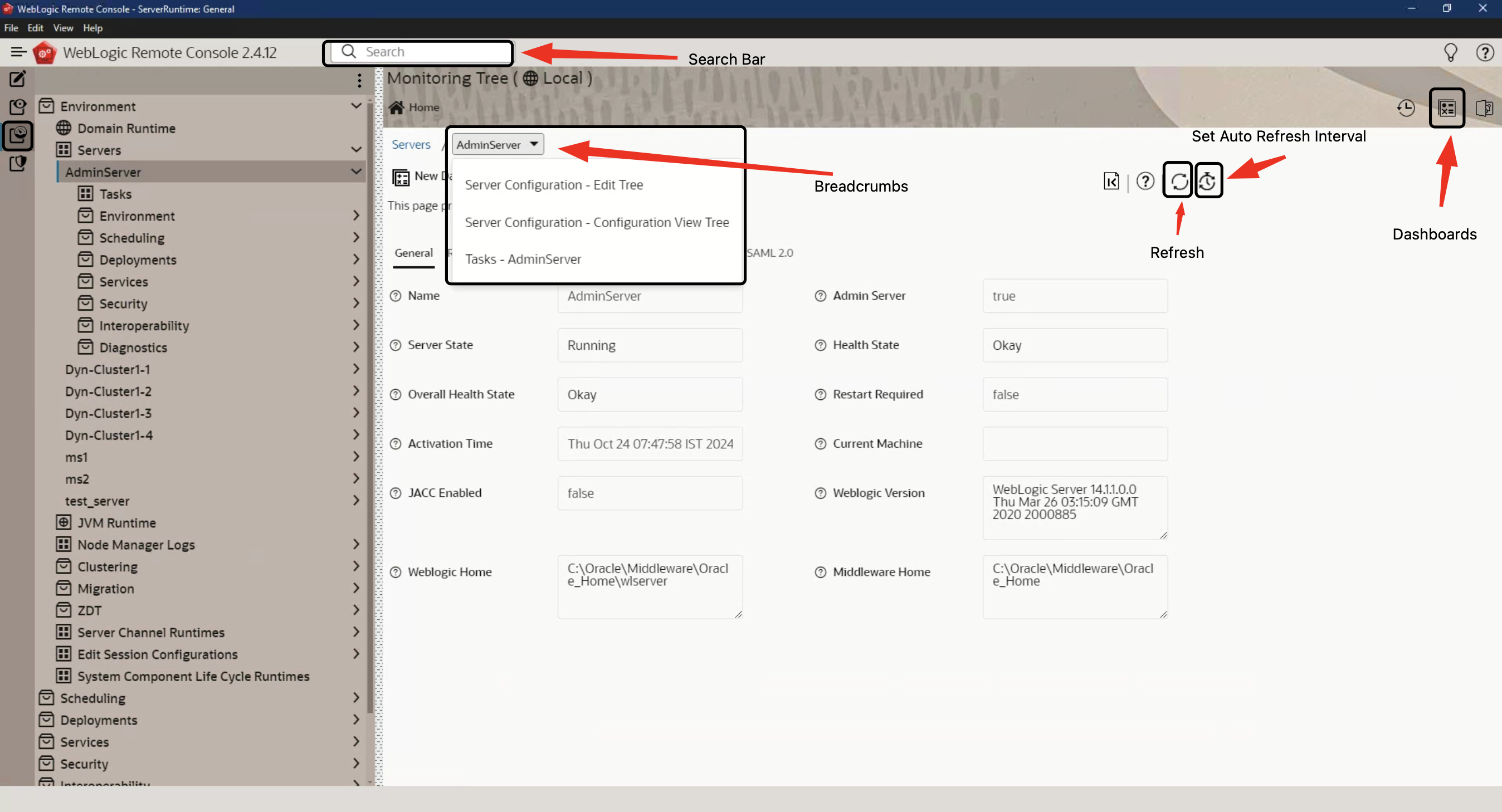Expand the Dyn-Cluster1-1 server node
The image size is (1502, 812).
point(355,369)
